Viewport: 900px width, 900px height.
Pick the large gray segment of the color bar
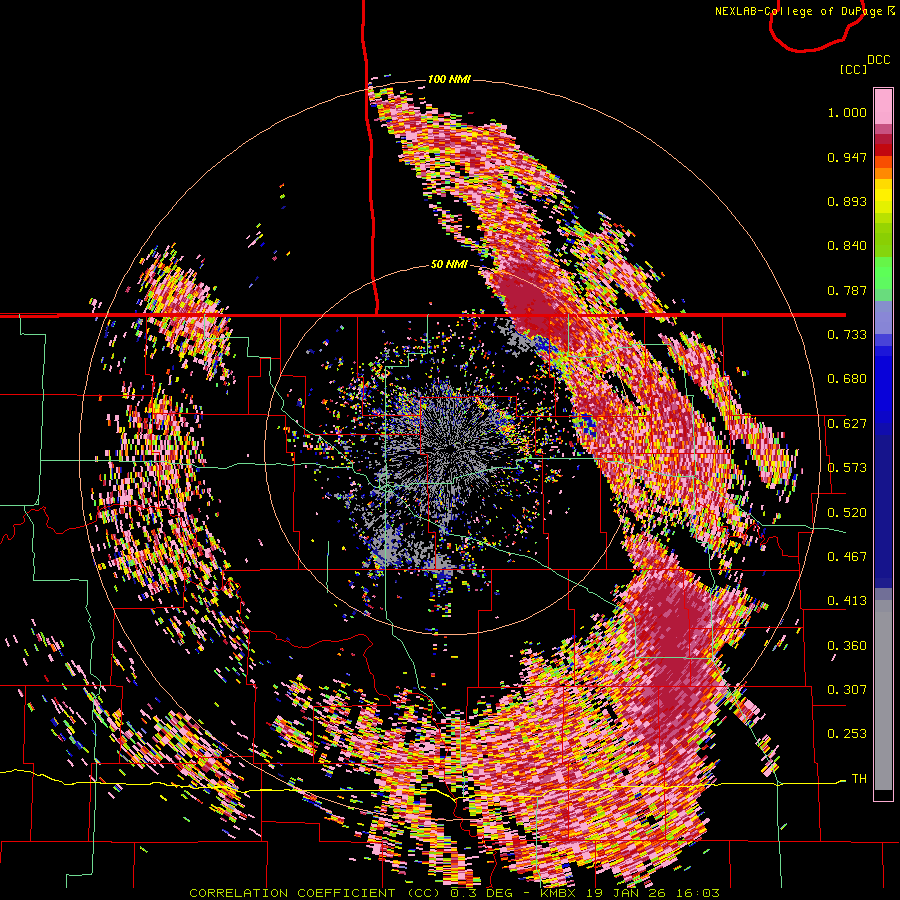(883, 696)
